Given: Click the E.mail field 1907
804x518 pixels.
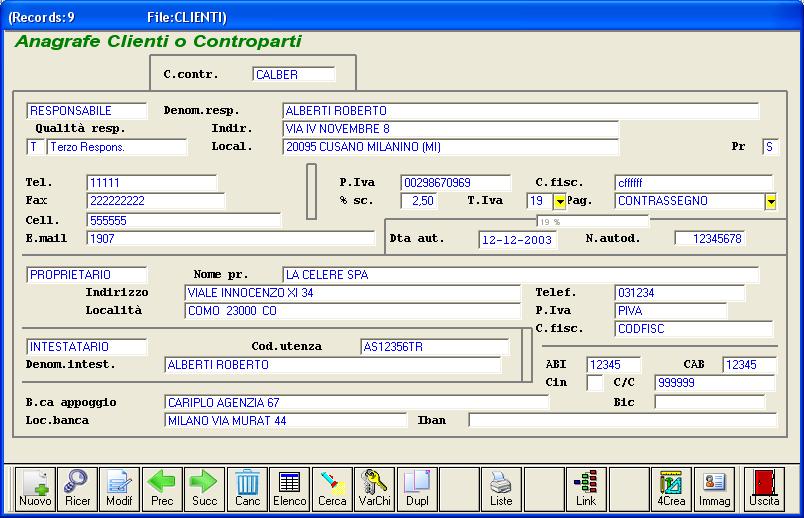Looking at the screenshot, I should coord(231,238).
